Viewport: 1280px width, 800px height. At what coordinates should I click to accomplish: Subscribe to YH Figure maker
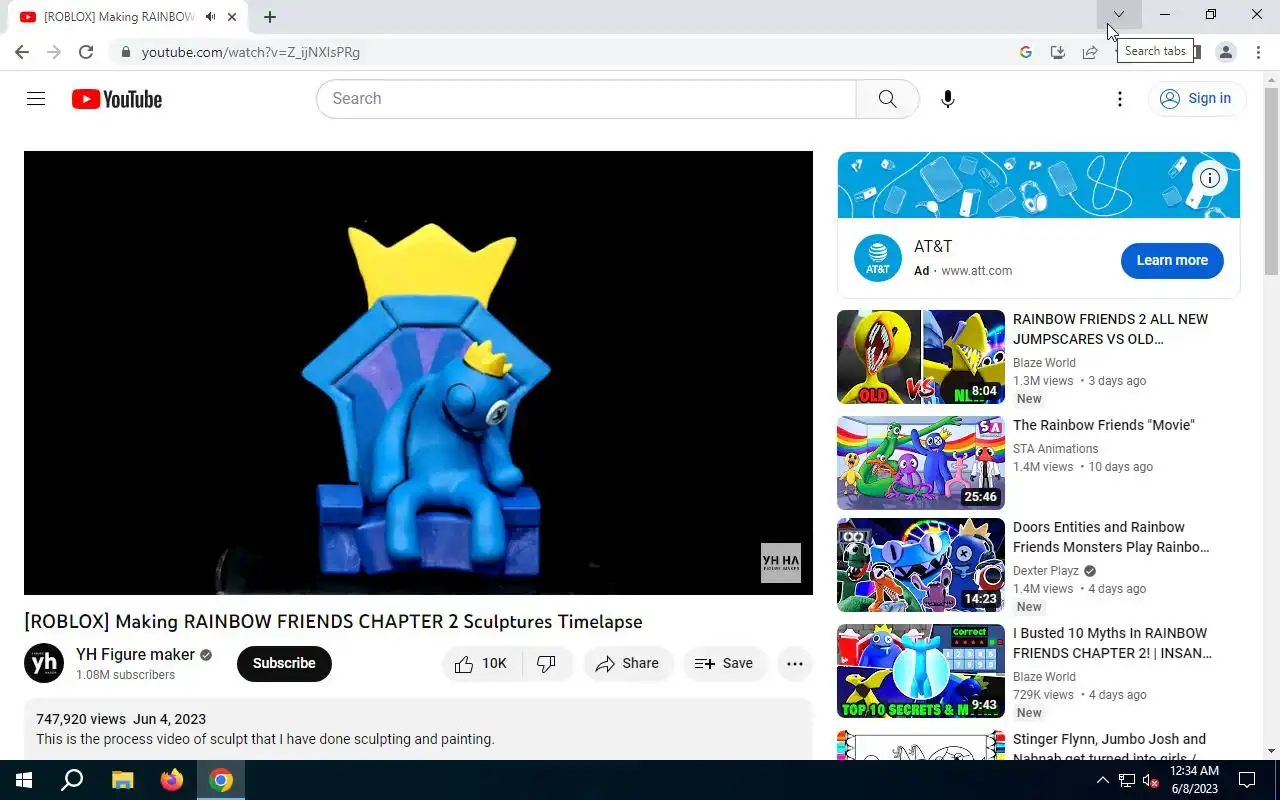point(284,663)
